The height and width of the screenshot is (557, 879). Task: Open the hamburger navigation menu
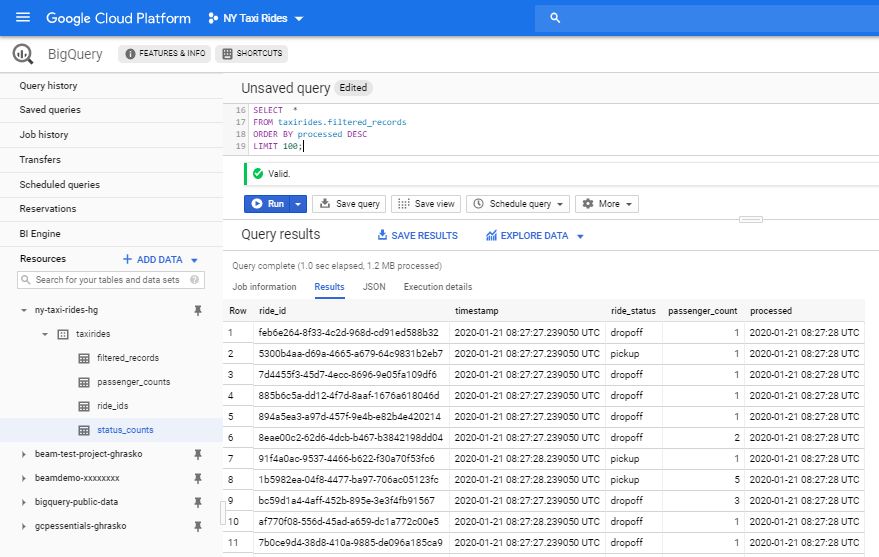coord(23,17)
